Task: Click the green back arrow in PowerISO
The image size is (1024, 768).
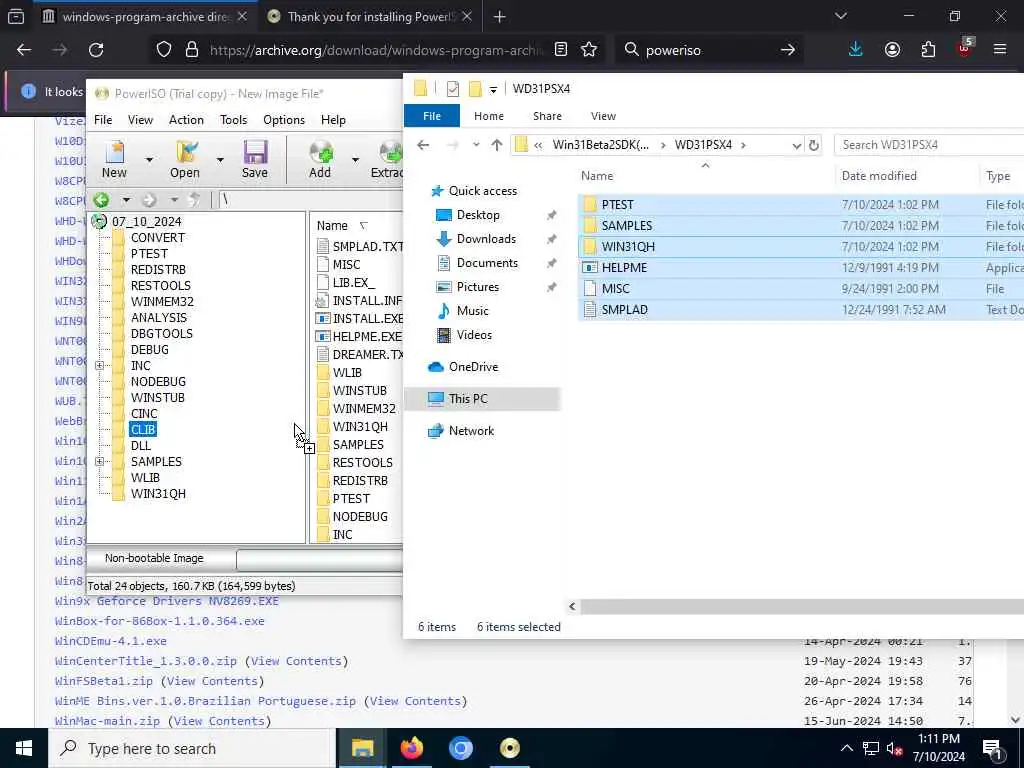Action: tap(101, 200)
